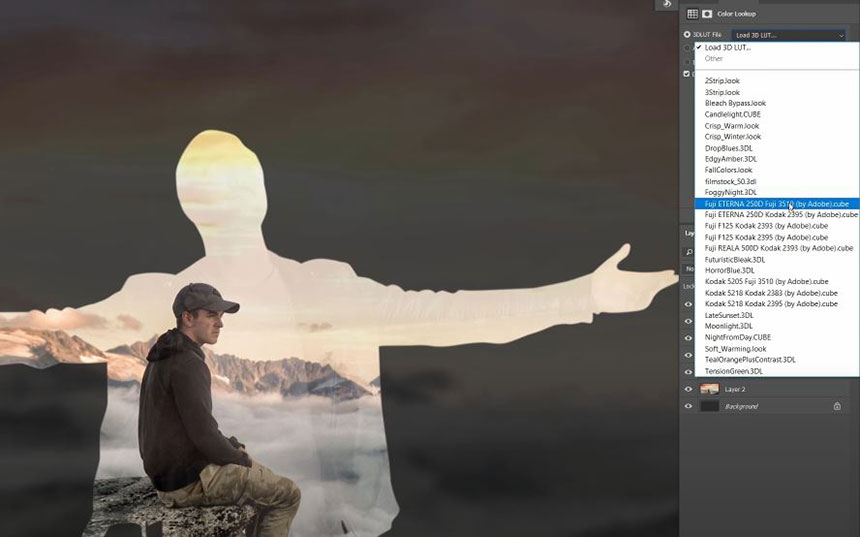Pick Fuji REALA 500D Kodak 2393 cube
This screenshot has height=537, width=860.
click(x=777, y=248)
